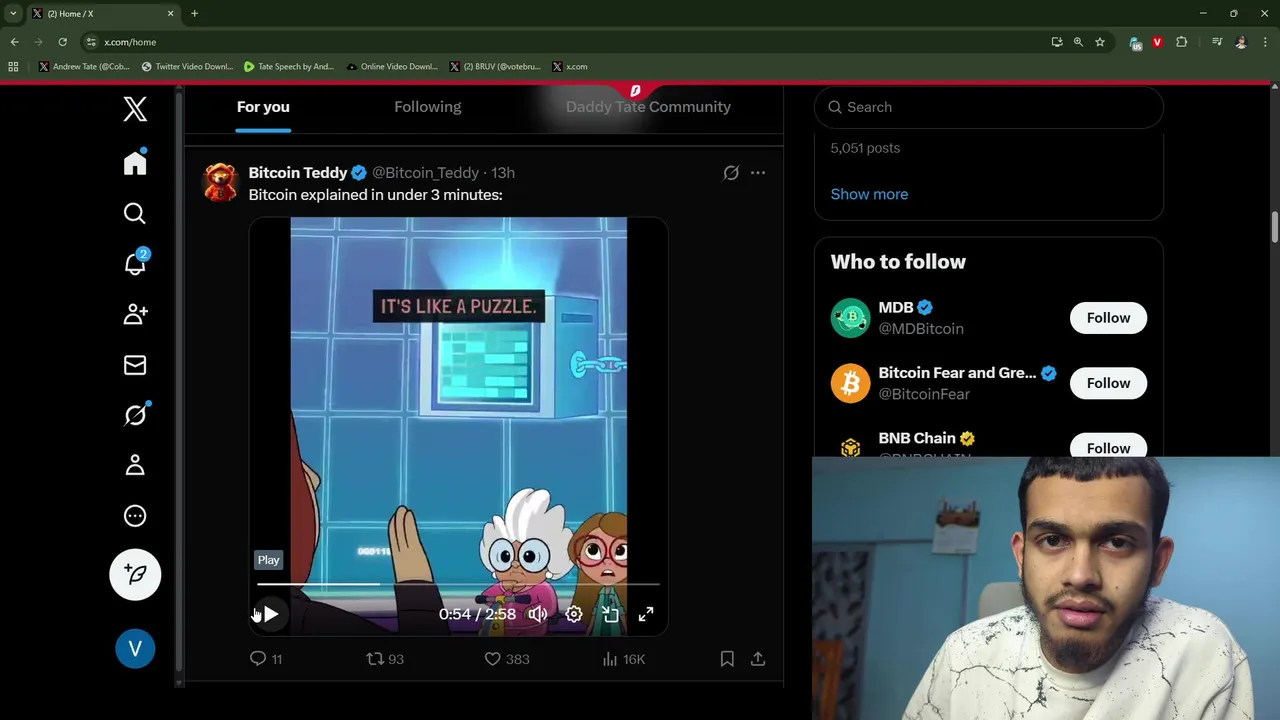
Task: Seek on the video progress bar
Action: (458, 584)
